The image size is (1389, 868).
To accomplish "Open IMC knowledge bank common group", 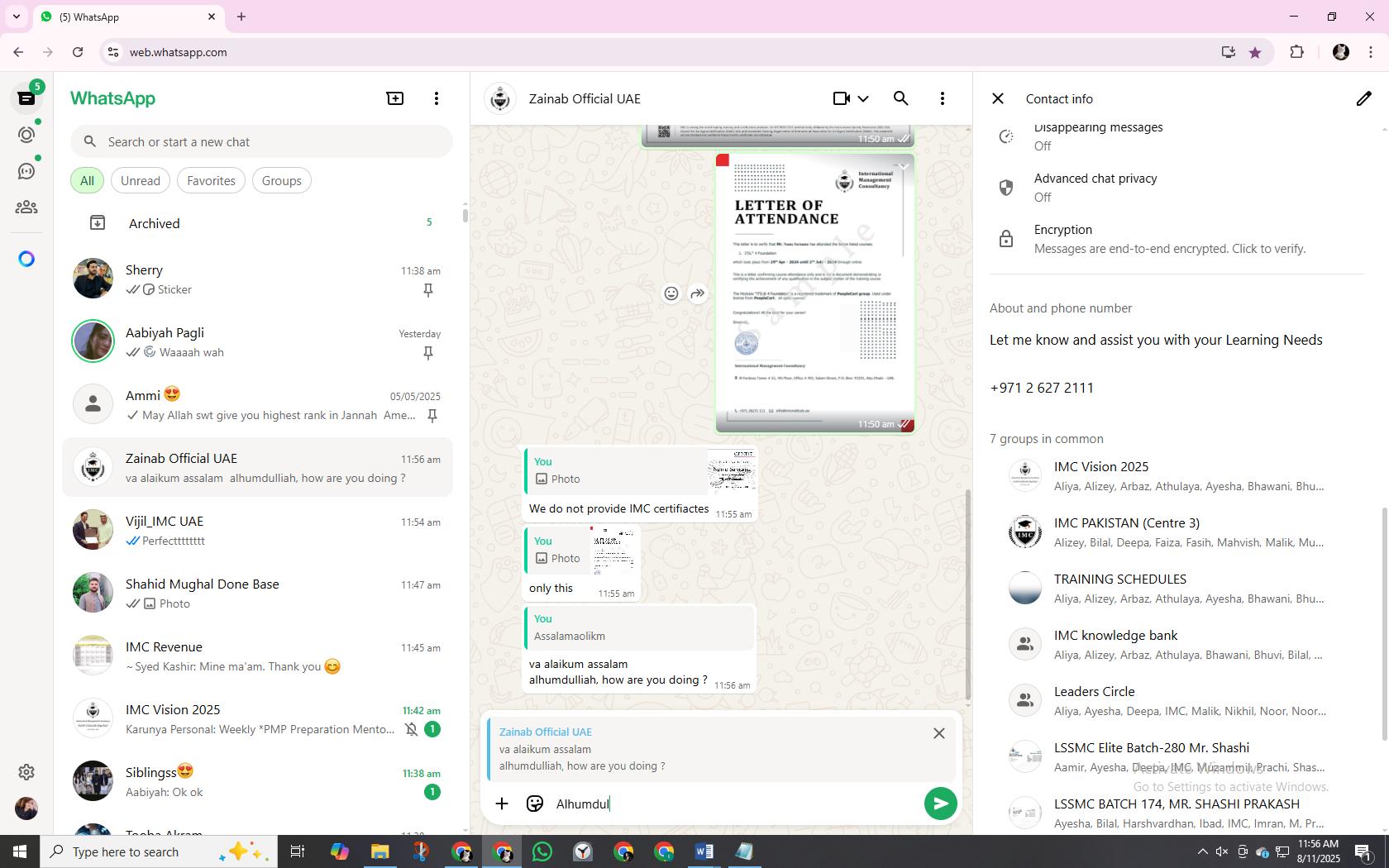I will pos(1177,644).
